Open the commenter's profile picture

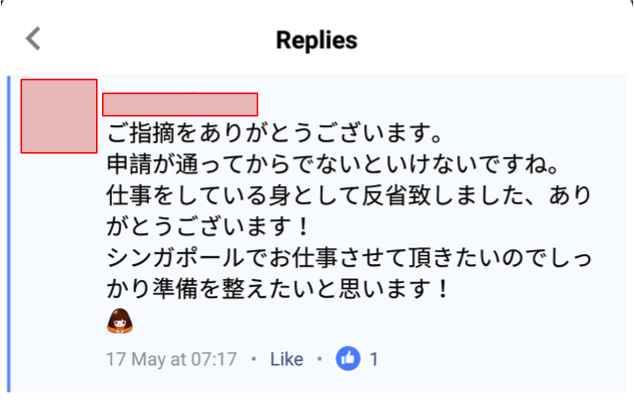click(59, 116)
